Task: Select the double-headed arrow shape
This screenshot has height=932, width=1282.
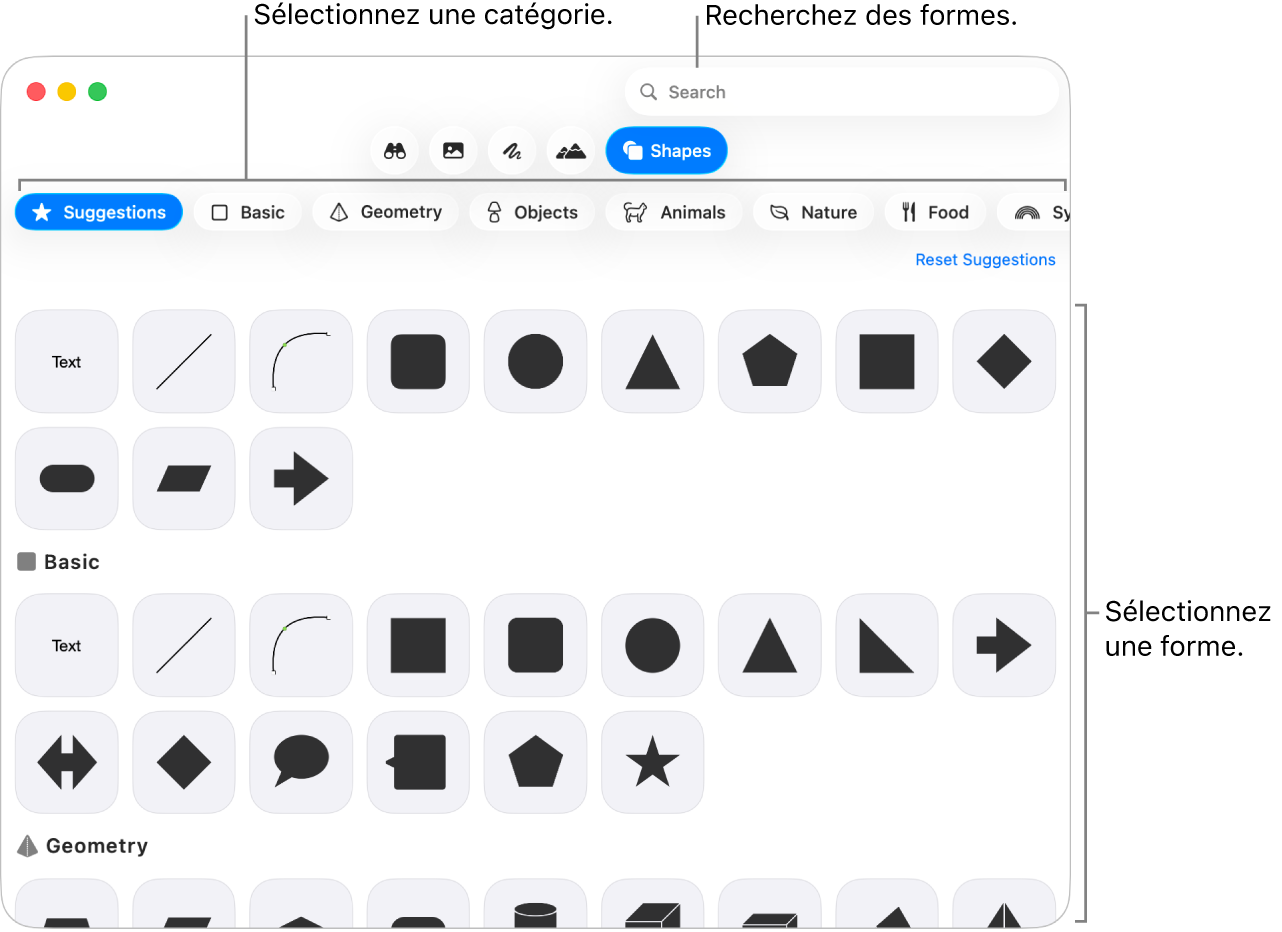Action: (66, 762)
